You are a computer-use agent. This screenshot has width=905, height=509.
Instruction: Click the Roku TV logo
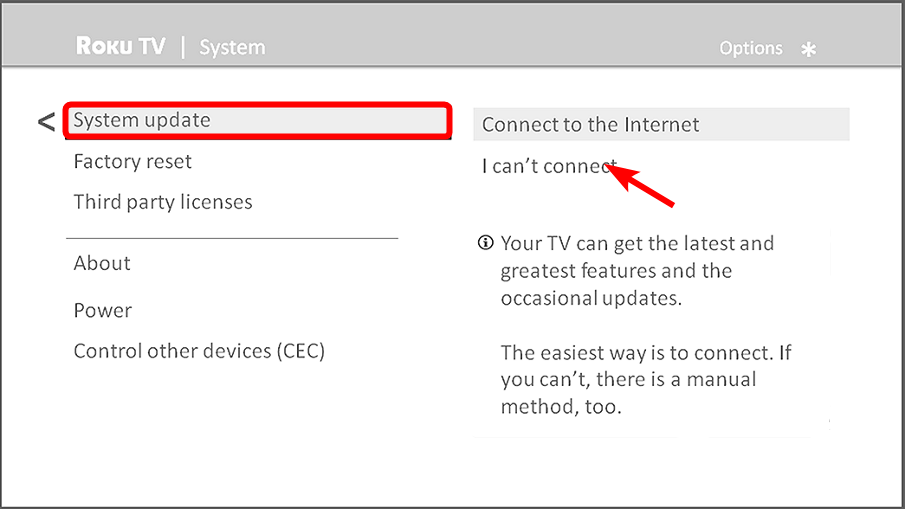click(x=121, y=46)
